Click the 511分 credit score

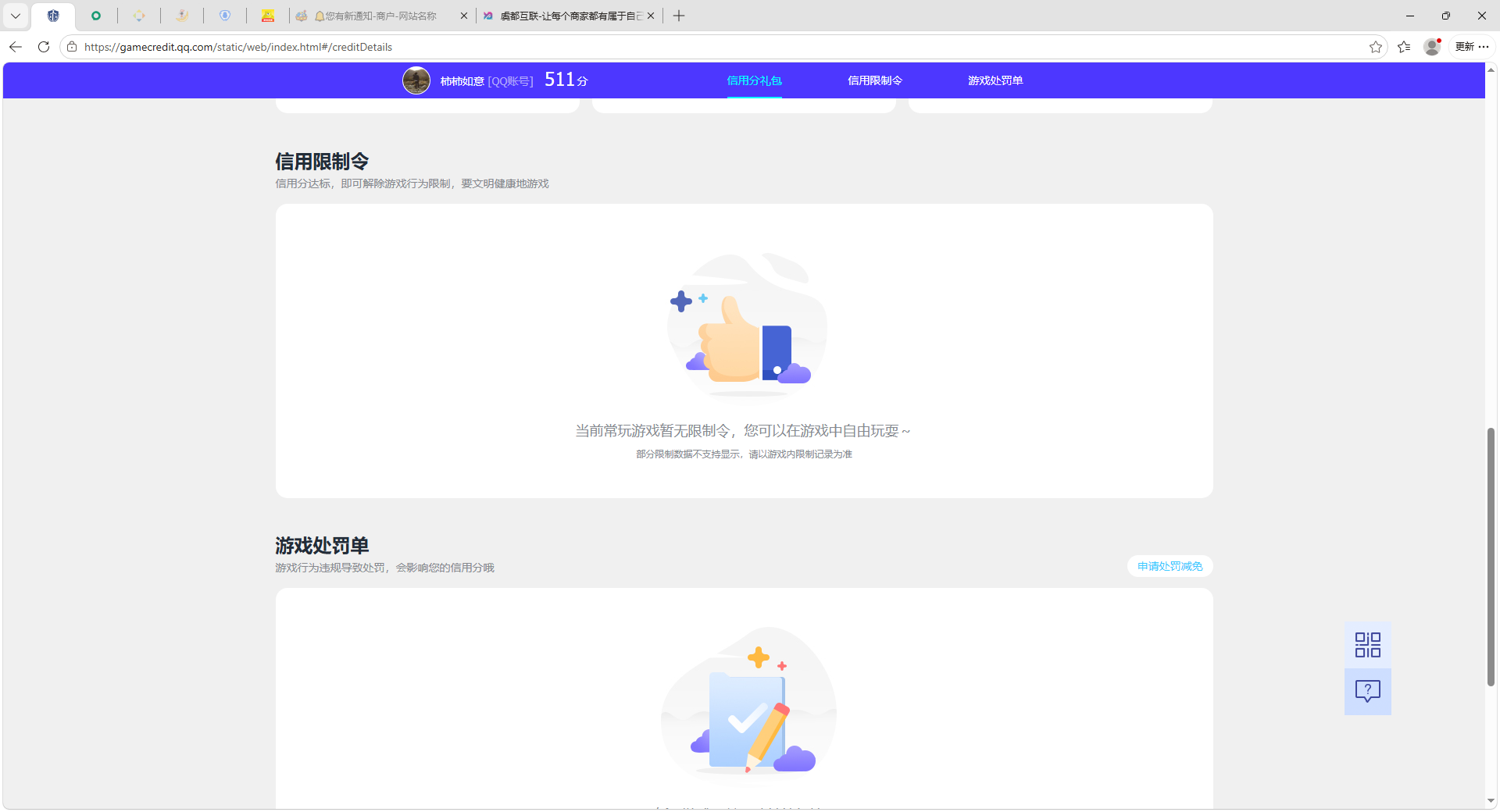(x=566, y=80)
